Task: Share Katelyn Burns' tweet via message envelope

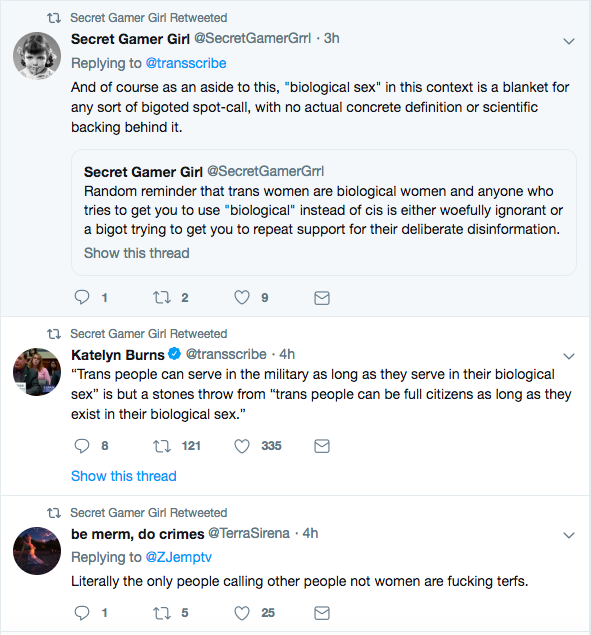Action: (x=322, y=446)
